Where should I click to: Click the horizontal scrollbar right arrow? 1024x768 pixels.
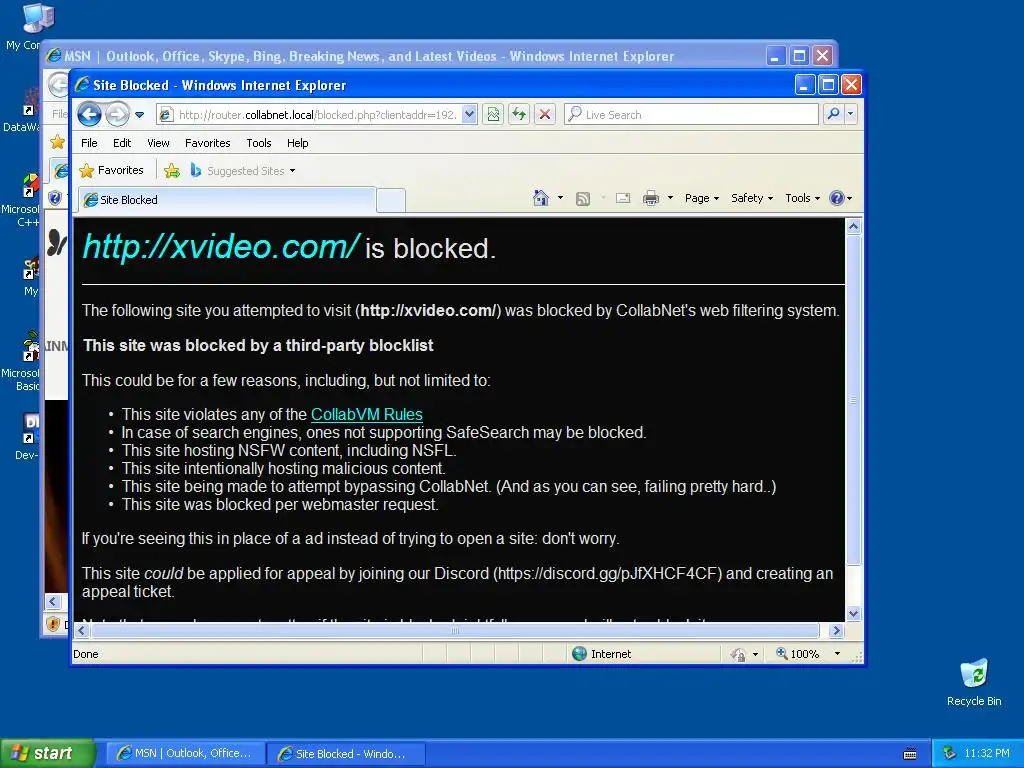(837, 630)
